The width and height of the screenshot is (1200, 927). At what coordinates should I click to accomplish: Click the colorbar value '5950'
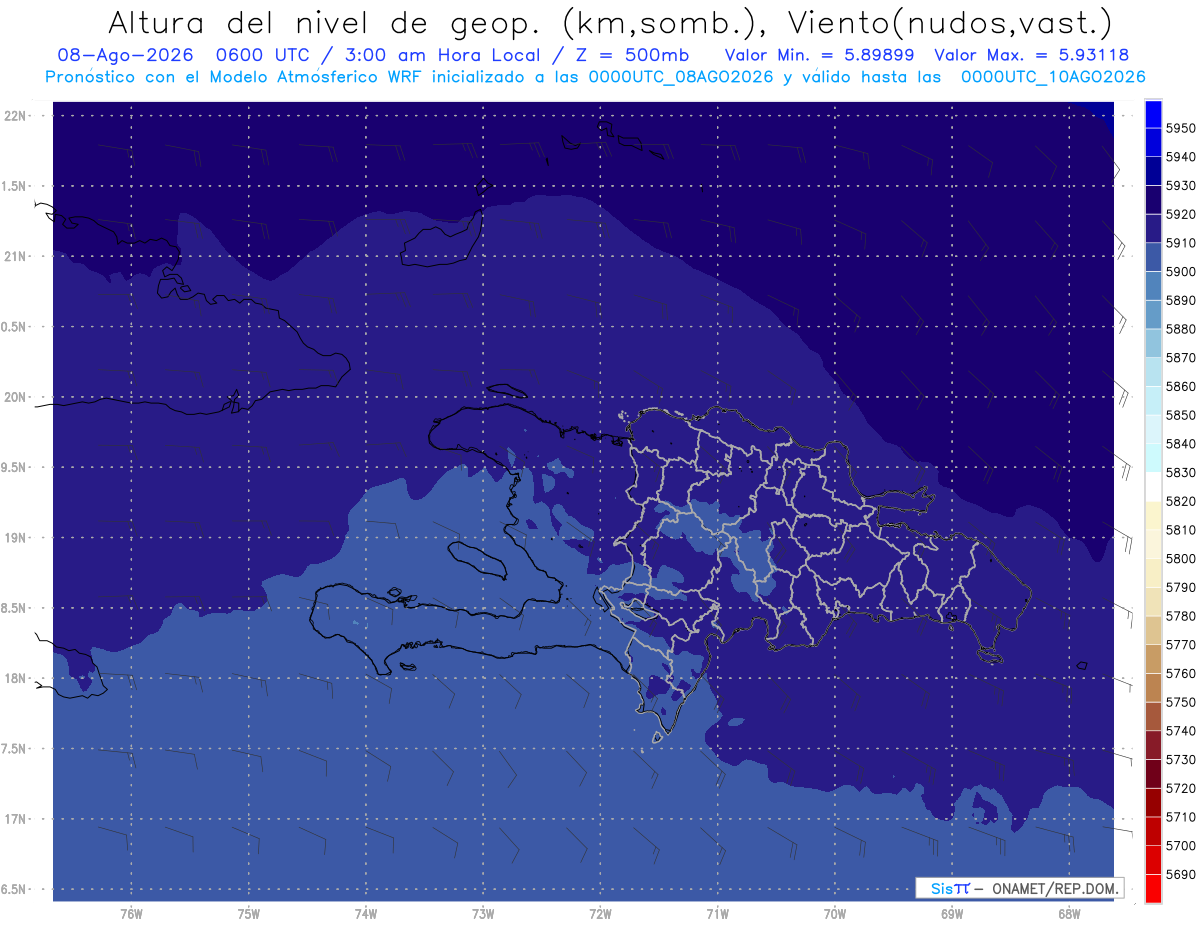pos(1181,128)
